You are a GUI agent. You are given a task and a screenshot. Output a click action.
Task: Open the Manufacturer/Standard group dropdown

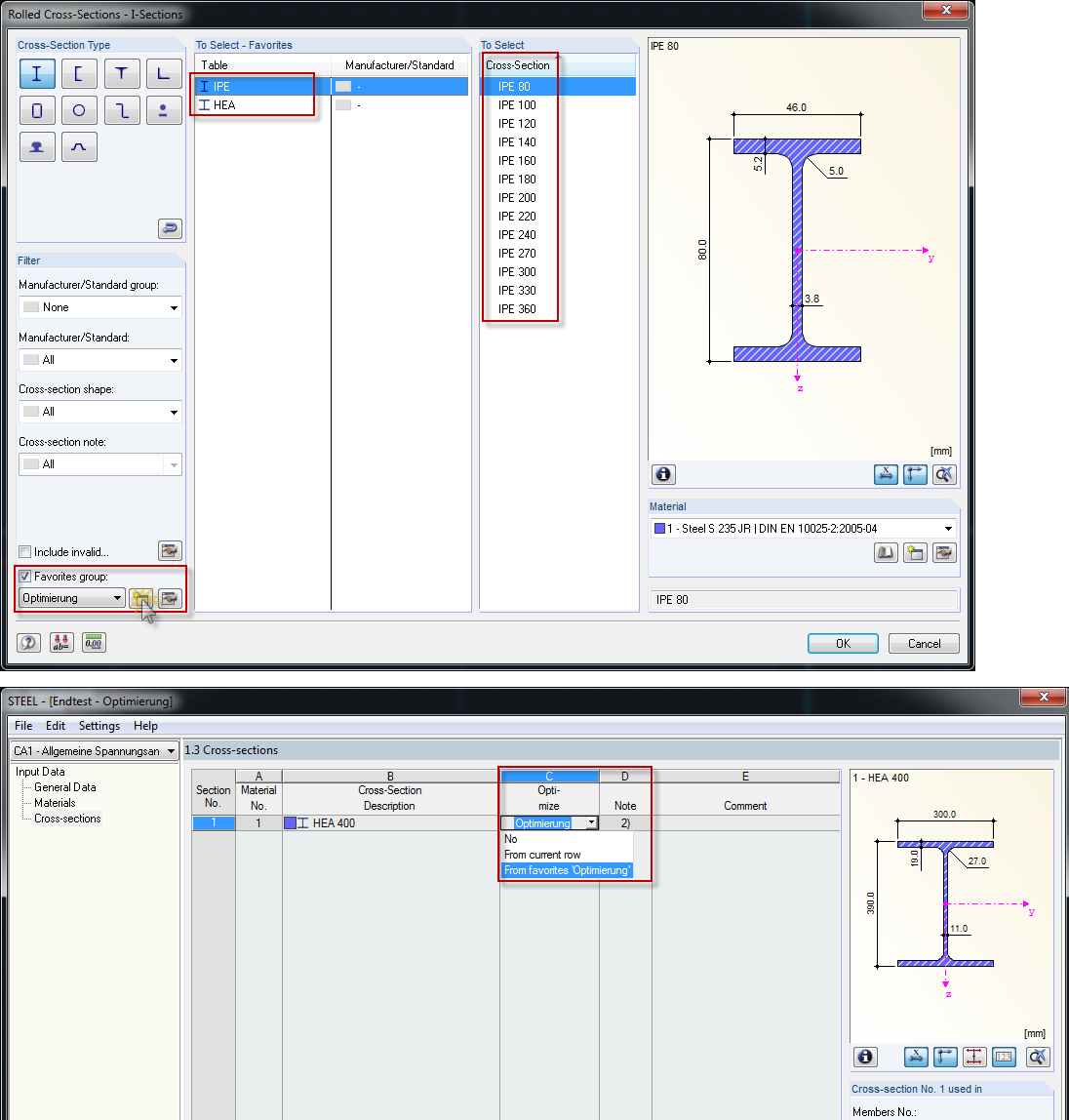tap(99, 307)
